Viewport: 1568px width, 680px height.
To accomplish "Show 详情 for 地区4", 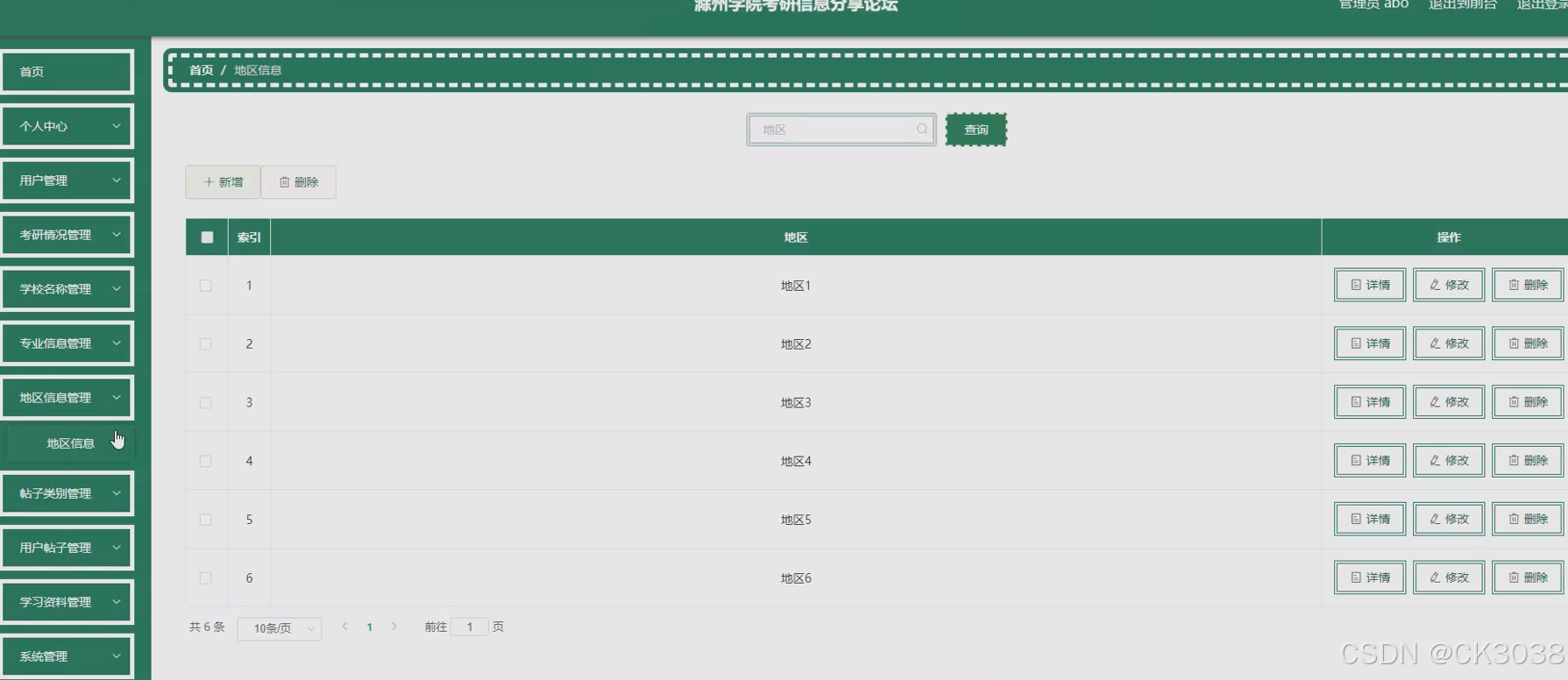I will (x=1370, y=460).
